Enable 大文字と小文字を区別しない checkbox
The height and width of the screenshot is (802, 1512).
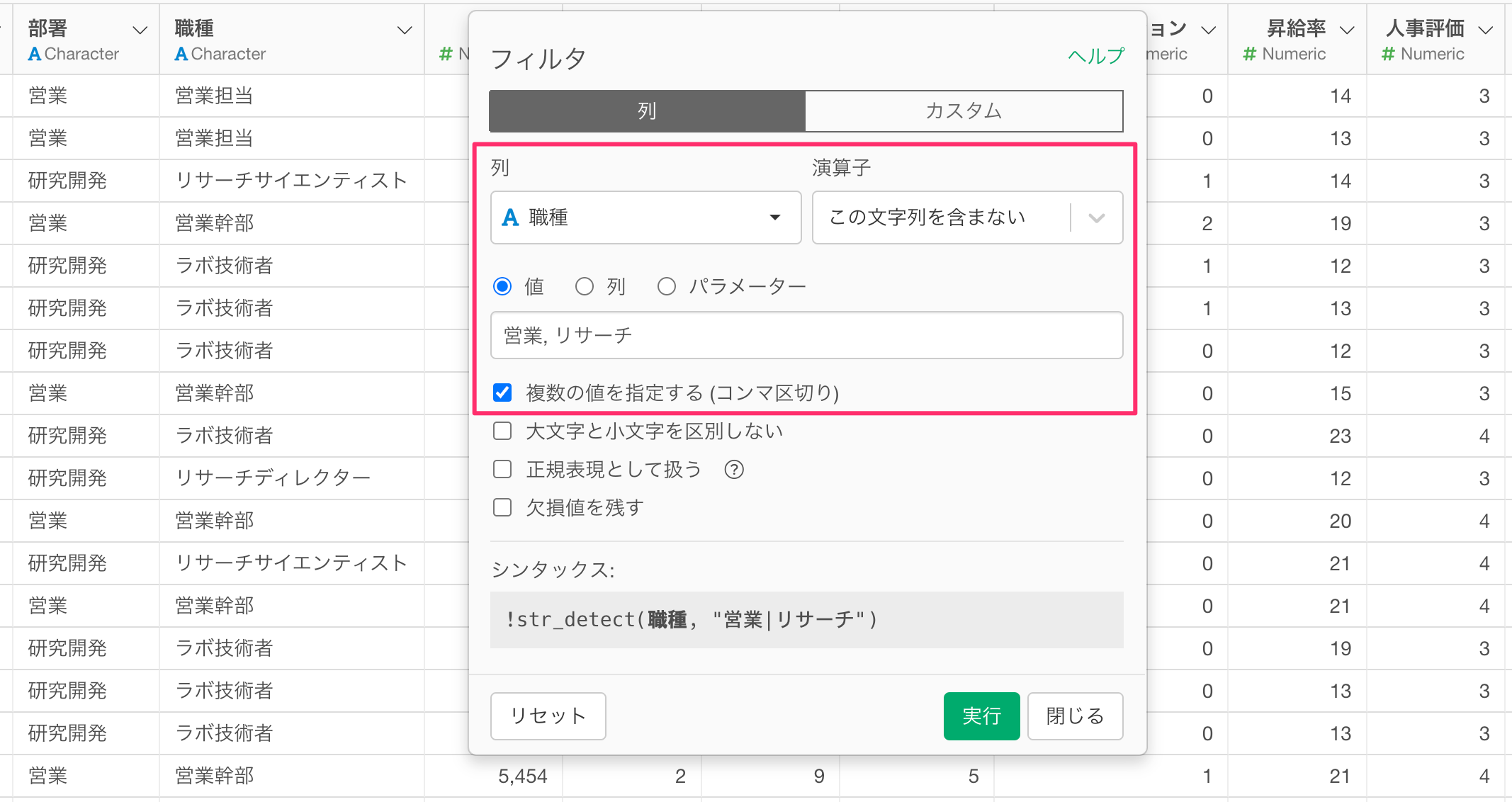click(x=502, y=431)
